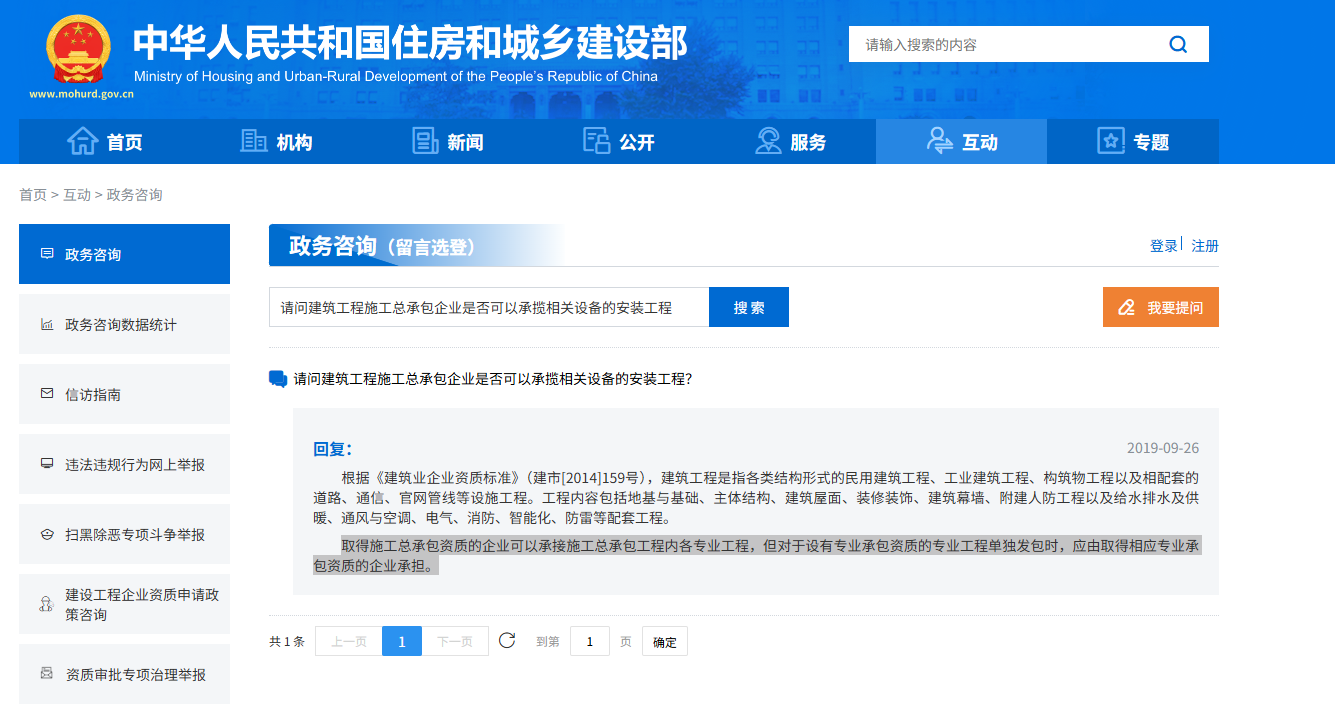Click the 服务 headset icon in navigation

[x=768, y=141]
